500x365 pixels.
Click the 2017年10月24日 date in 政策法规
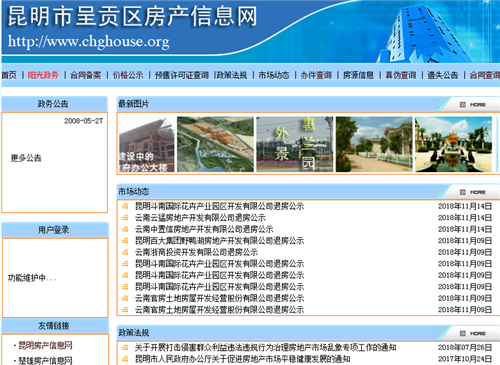(x=465, y=359)
